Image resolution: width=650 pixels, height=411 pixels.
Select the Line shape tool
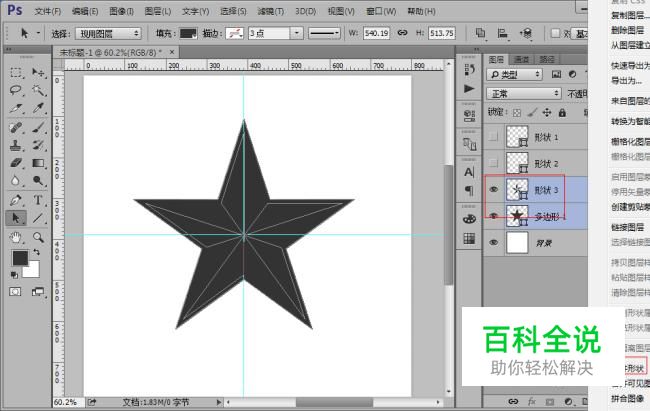click(38, 218)
